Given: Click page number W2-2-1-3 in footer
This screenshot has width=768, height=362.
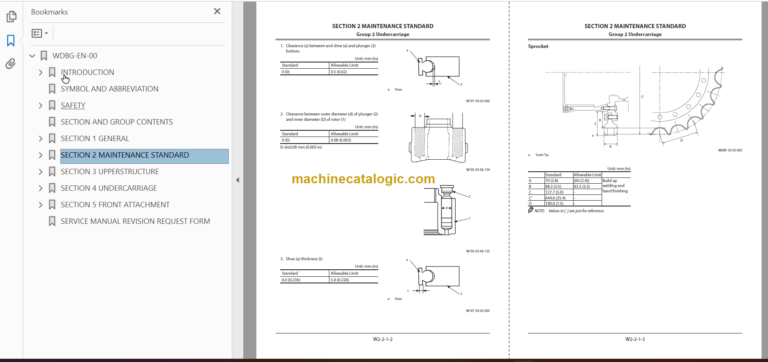Looking at the screenshot, I should click(x=635, y=339).
